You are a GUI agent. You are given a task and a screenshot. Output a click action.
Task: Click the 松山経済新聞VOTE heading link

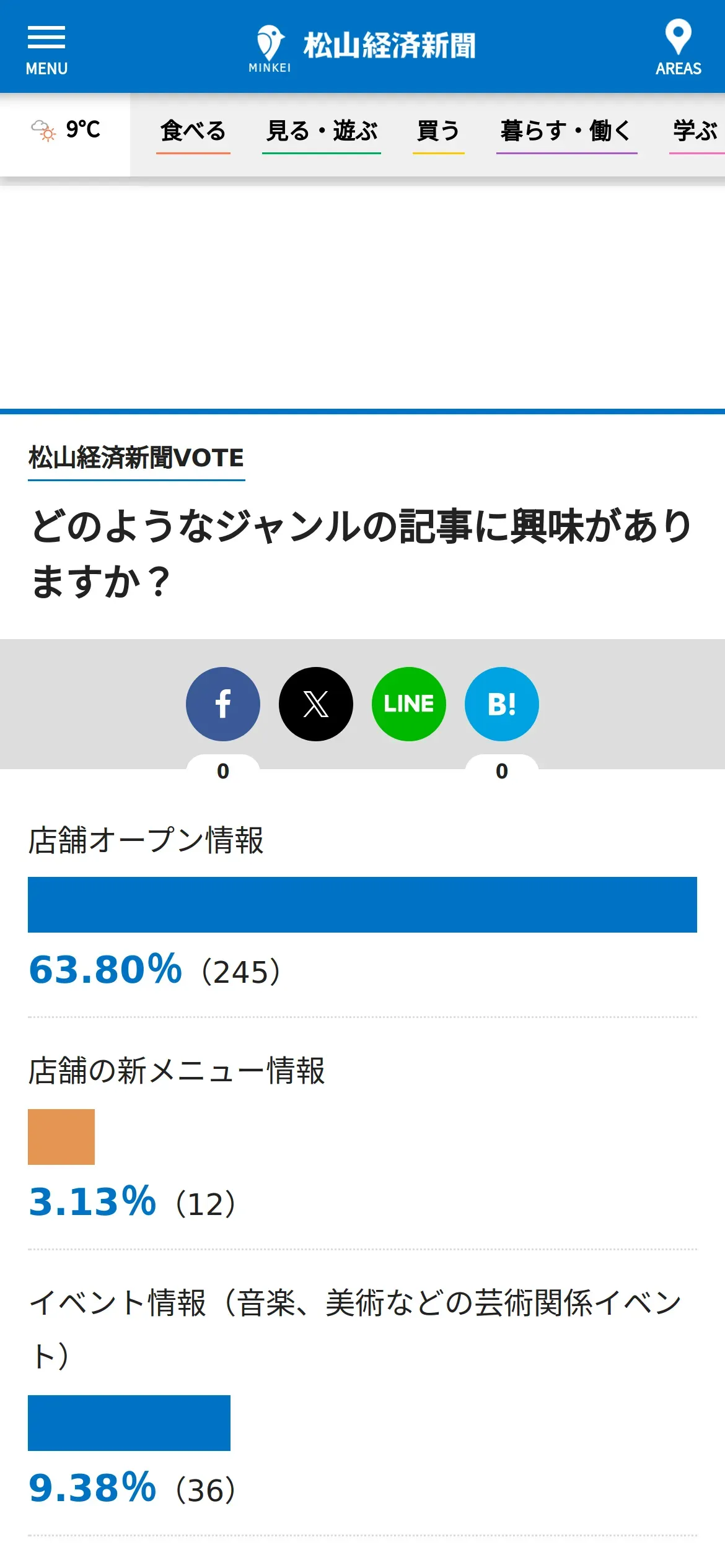coord(136,458)
